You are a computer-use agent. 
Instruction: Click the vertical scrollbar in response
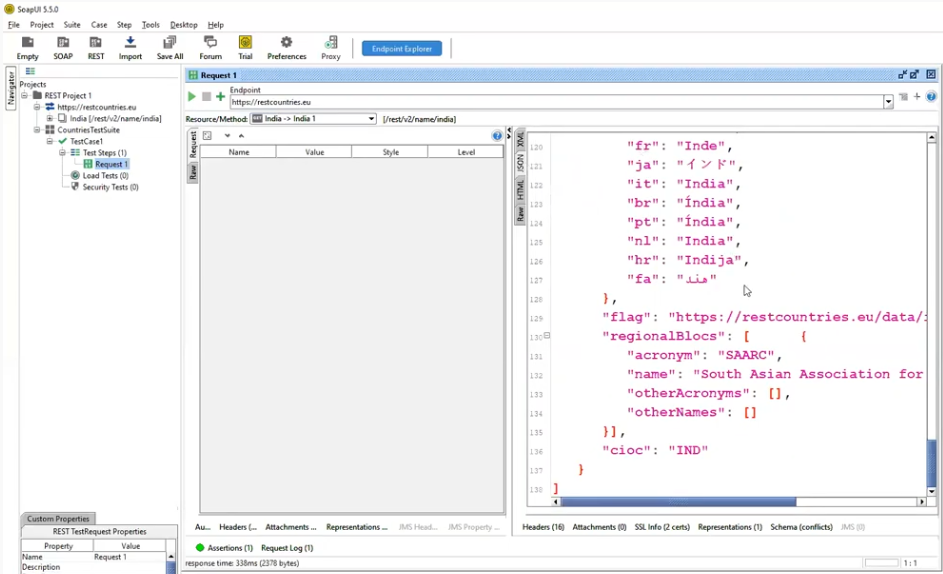point(932,463)
